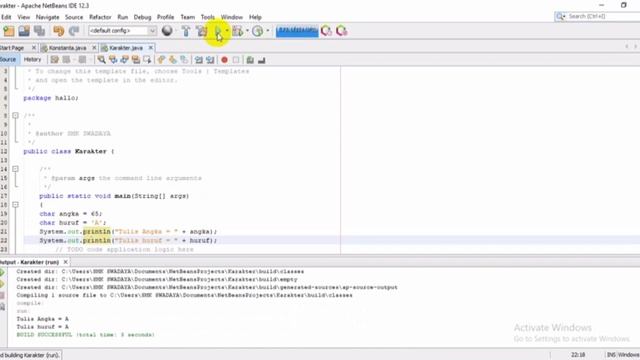Click the second green Re-run arrow in Output

pos(2,284)
